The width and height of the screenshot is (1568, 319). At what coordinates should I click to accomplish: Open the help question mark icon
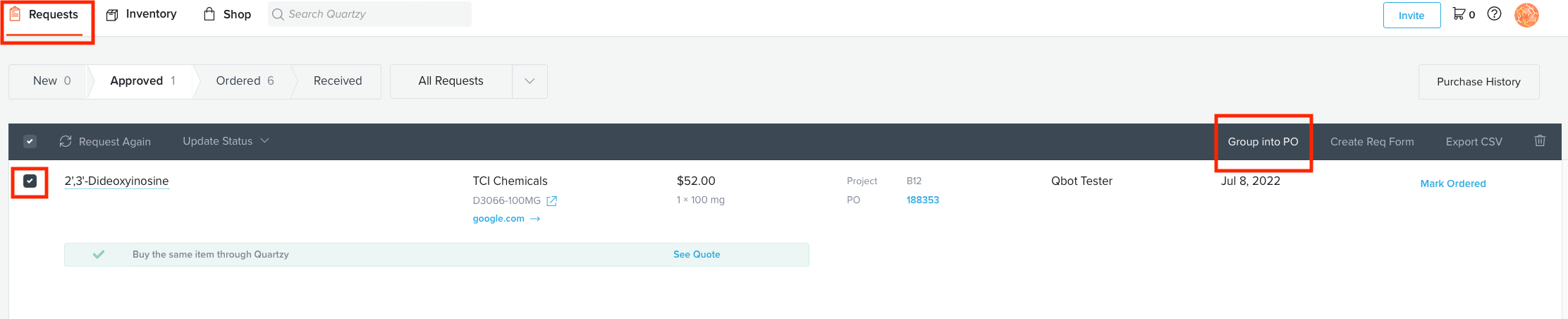pyautogui.click(x=1494, y=13)
